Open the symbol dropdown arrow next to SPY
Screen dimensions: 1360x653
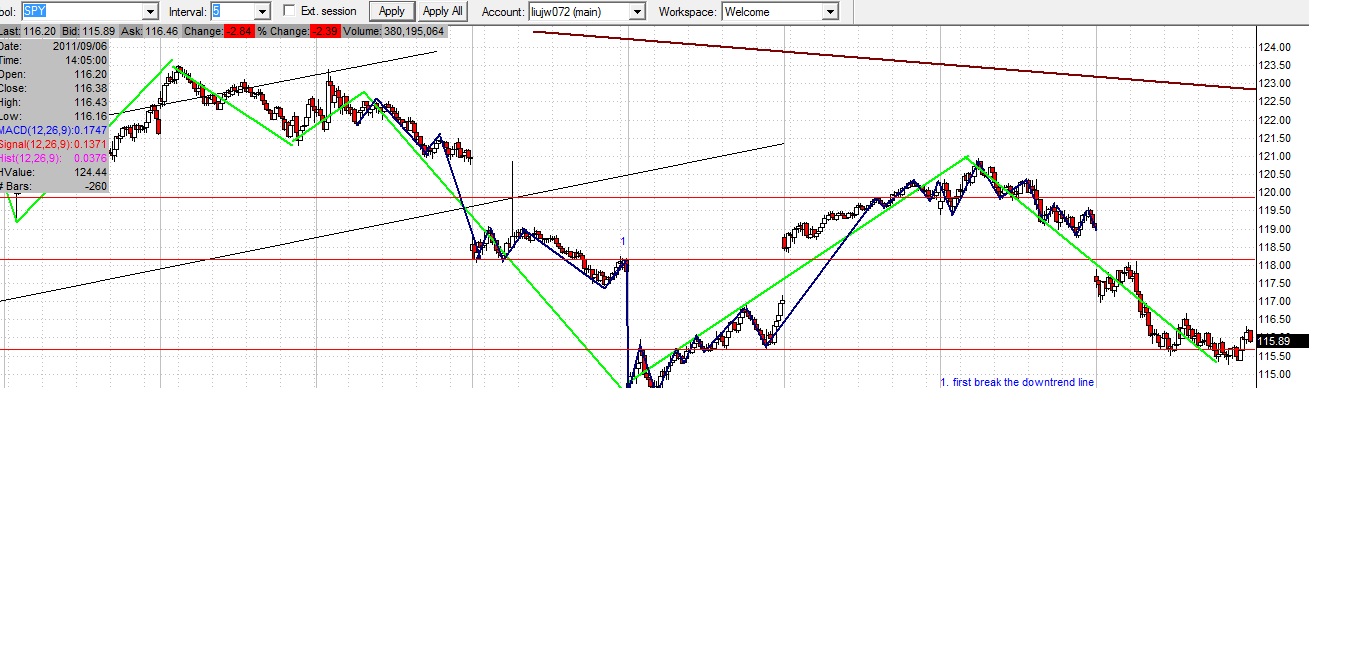click(x=150, y=11)
